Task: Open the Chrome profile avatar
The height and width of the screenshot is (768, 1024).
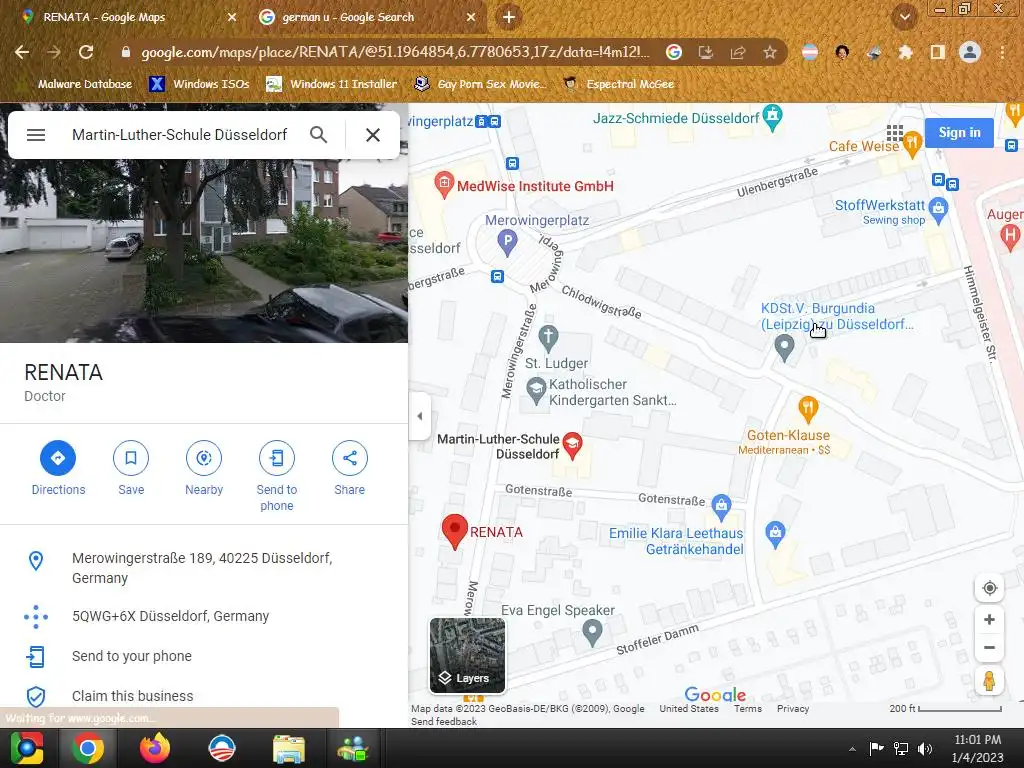Action: coord(970,52)
